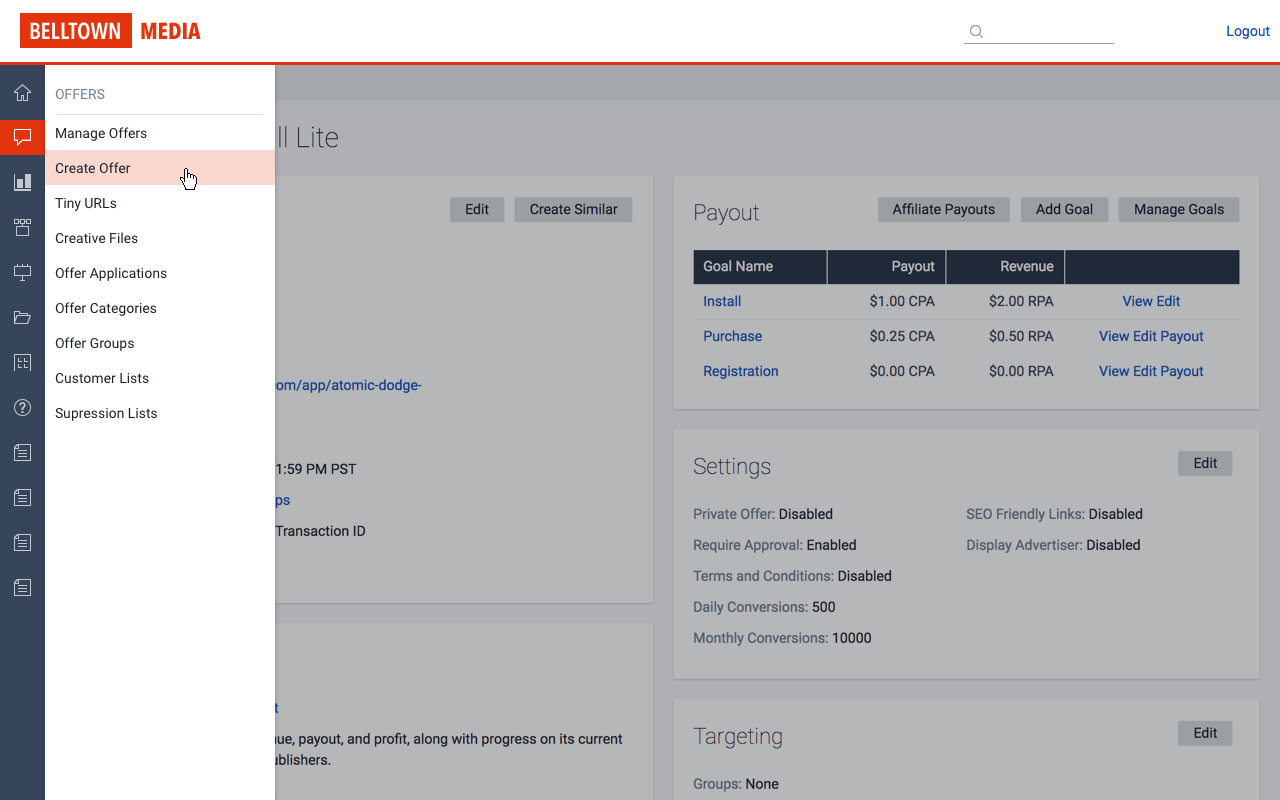Select the Offers speech-bubble sidebar icon
1280x800 pixels.
coord(22,137)
